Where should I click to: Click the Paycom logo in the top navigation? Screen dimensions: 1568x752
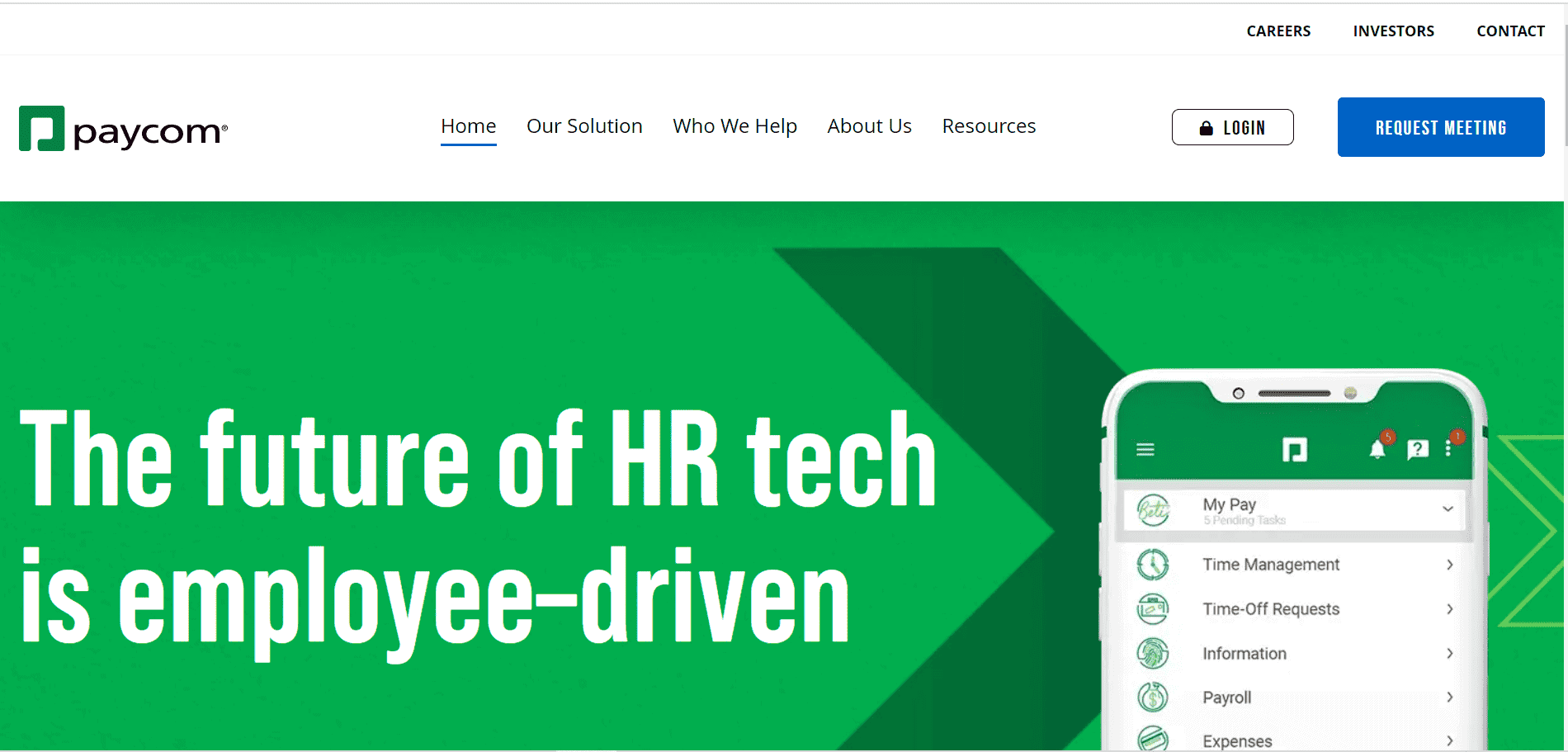(x=122, y=127)
